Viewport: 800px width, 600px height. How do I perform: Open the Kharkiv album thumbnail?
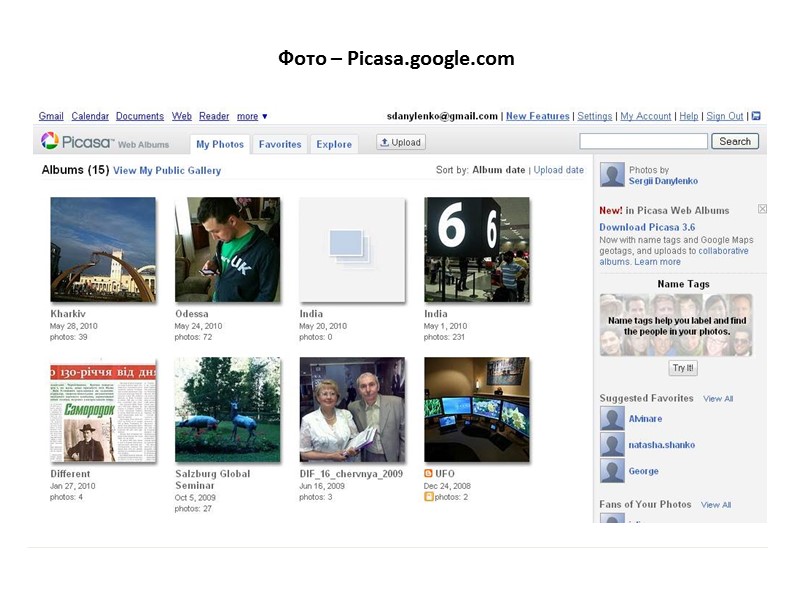pyautogui.click(x=103, y=249)
